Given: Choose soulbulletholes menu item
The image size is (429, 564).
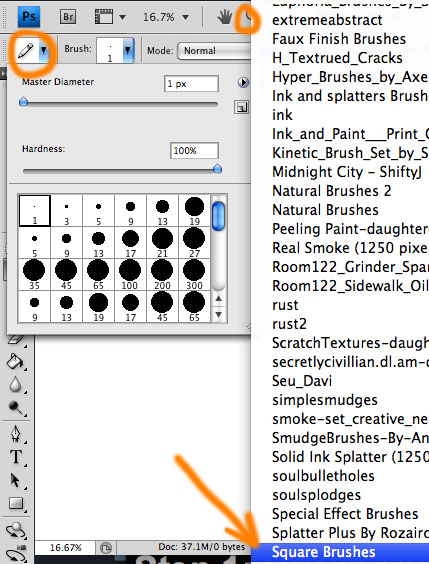Looking at the screenshot, I should 323,476.
